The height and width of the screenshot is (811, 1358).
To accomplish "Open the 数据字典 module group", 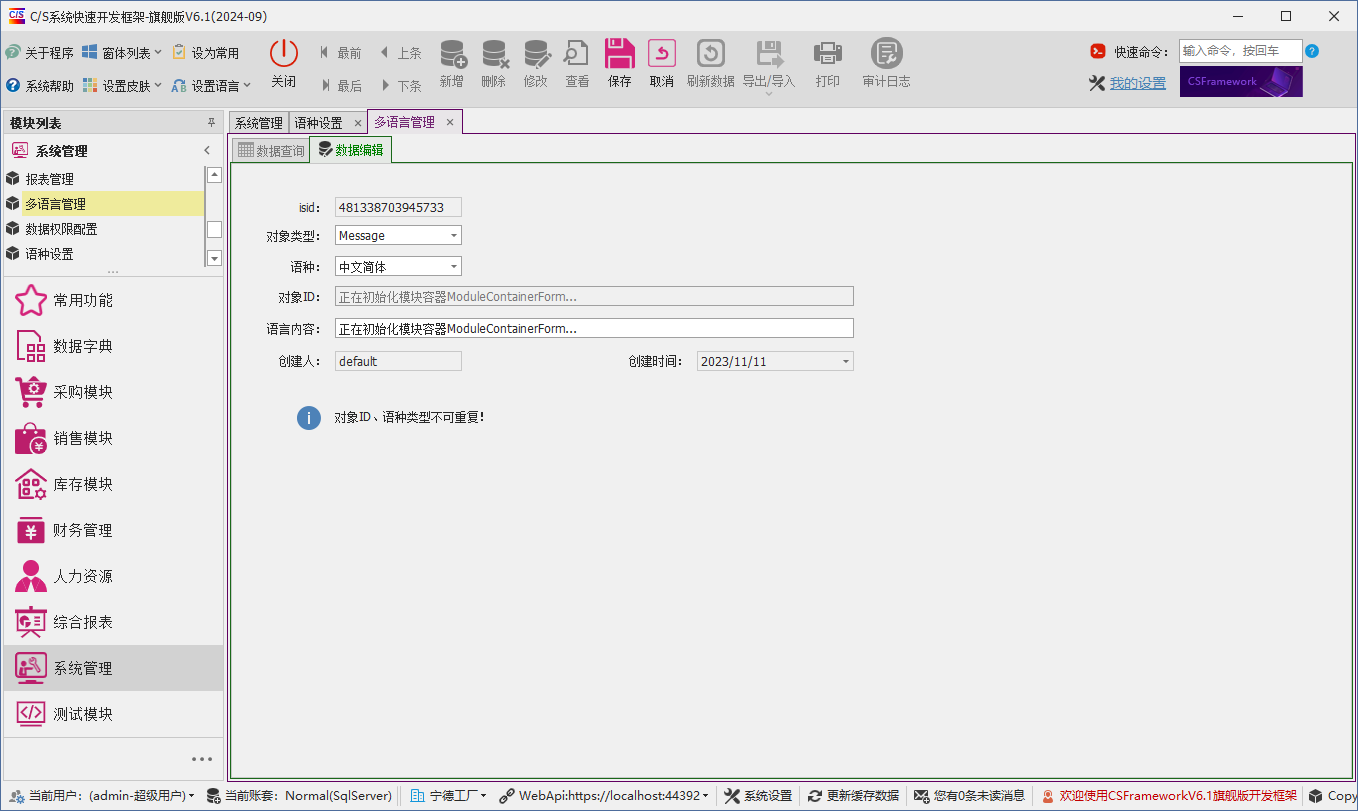I will (x=113, y=346).
